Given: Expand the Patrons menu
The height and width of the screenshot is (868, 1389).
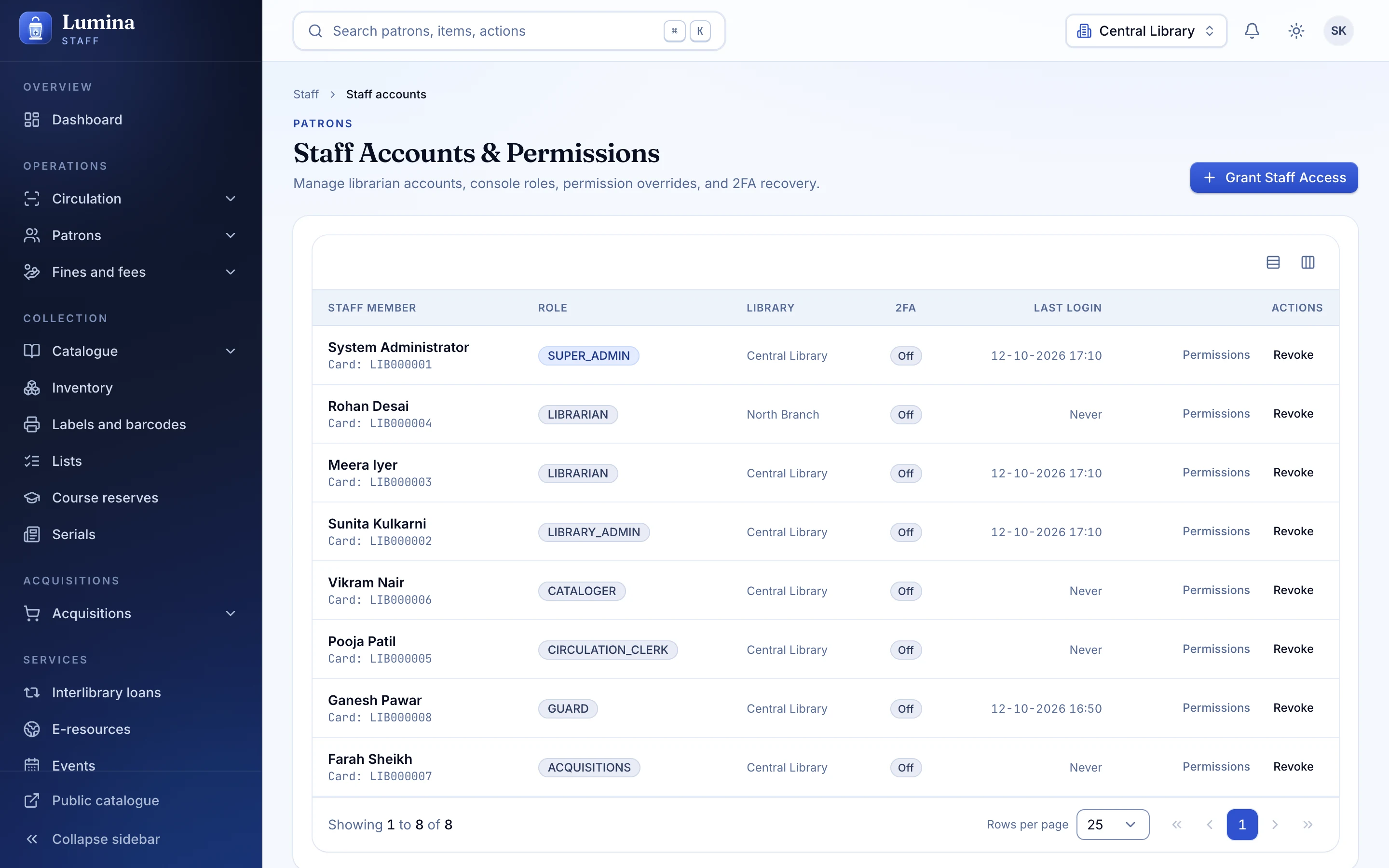Looking at the screenshot, I should pos(131,235).
